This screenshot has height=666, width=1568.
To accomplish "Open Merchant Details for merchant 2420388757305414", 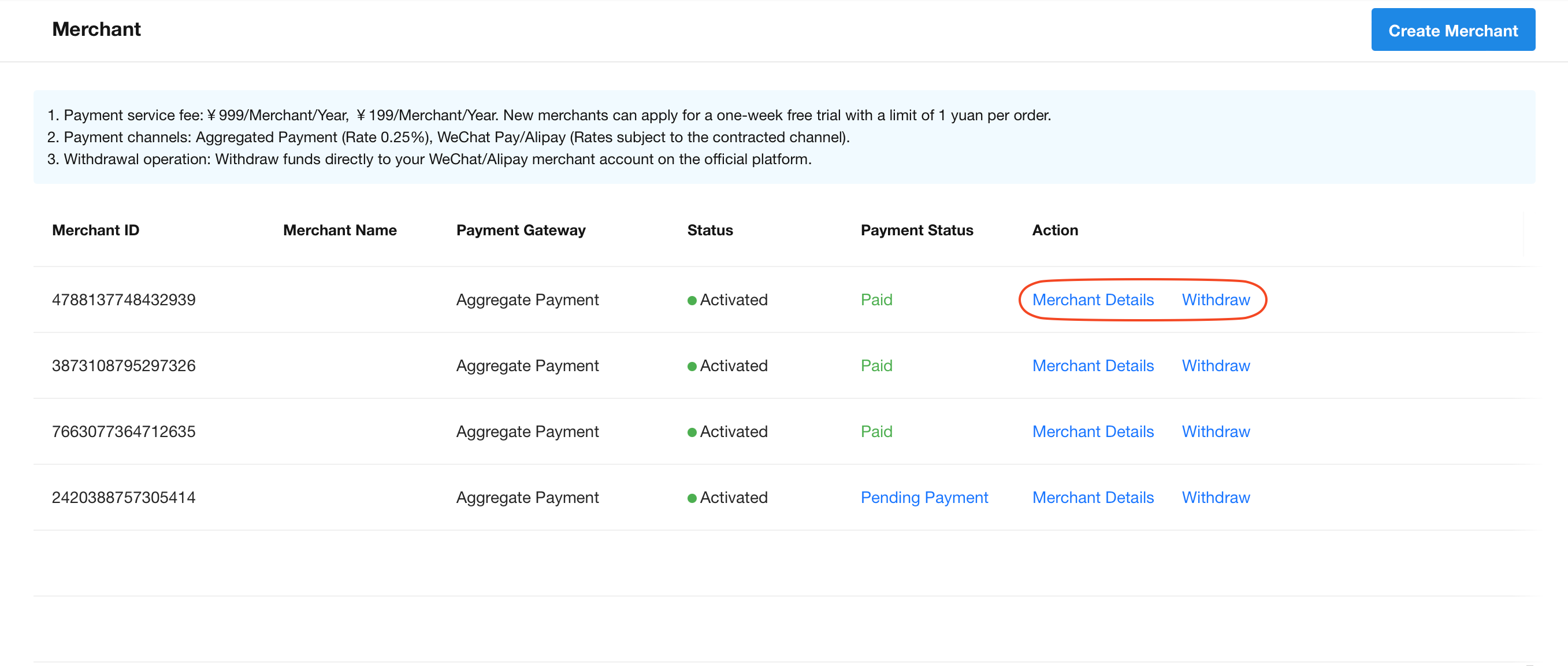I will [1093, 497].
